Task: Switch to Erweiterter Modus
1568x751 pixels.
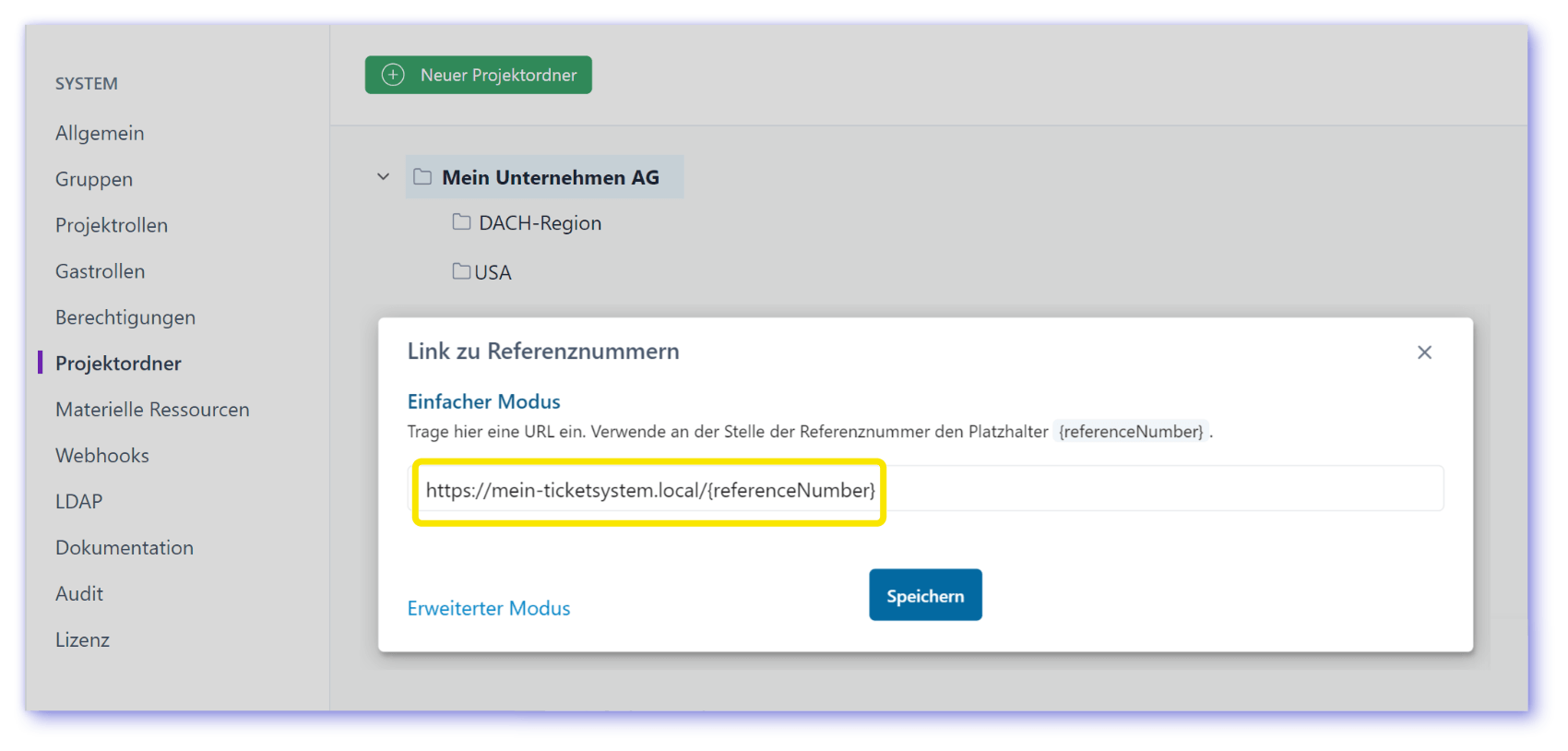Action: 489,608
